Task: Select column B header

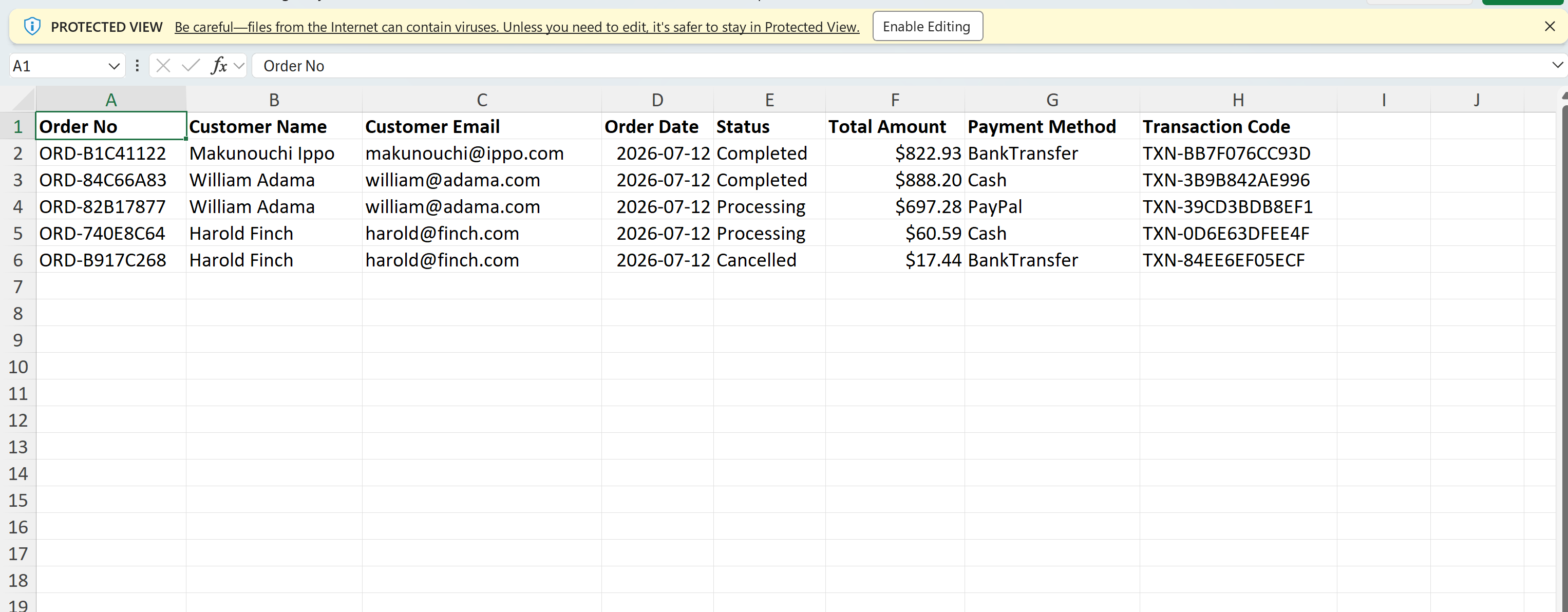Action: click(x=274, y=99)
